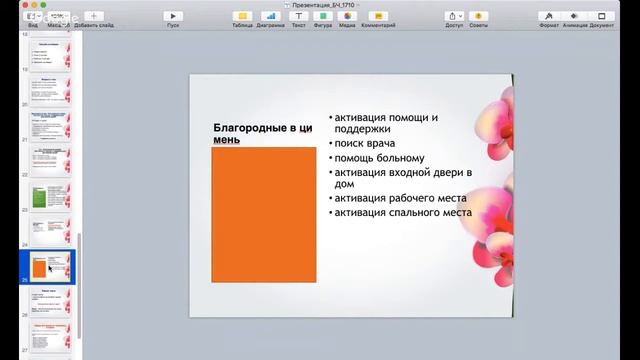Open the Советы tips button
640x360 pixels.
(478, 16)
